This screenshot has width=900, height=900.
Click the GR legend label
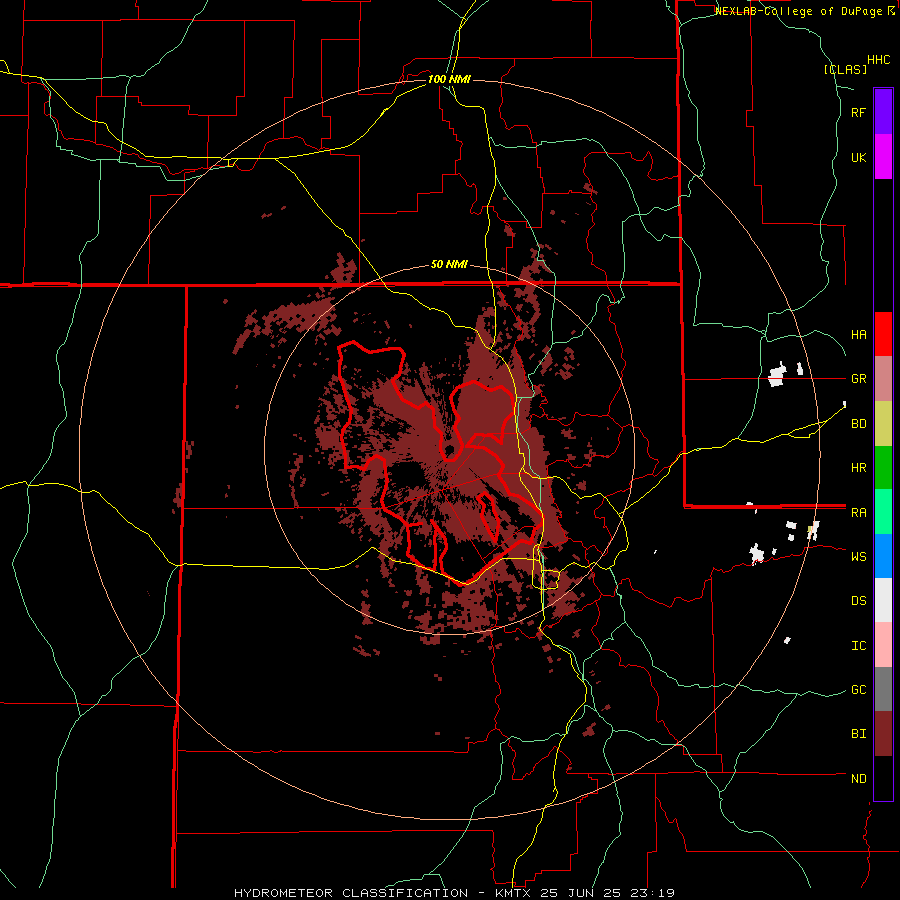click(x=858, y=379)
